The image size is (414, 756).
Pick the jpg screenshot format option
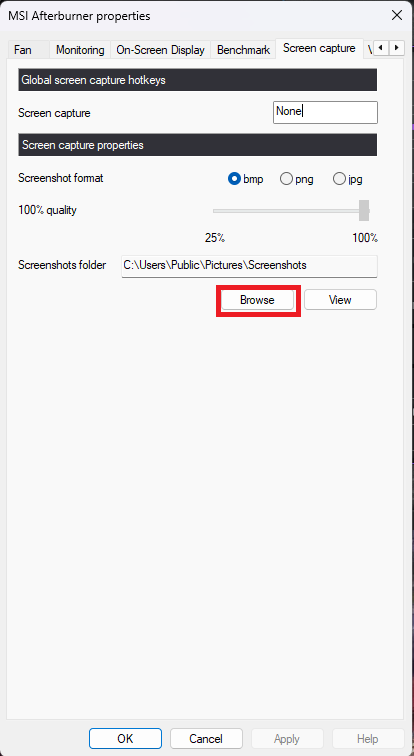pyautogui.click(x=347, y=179)
